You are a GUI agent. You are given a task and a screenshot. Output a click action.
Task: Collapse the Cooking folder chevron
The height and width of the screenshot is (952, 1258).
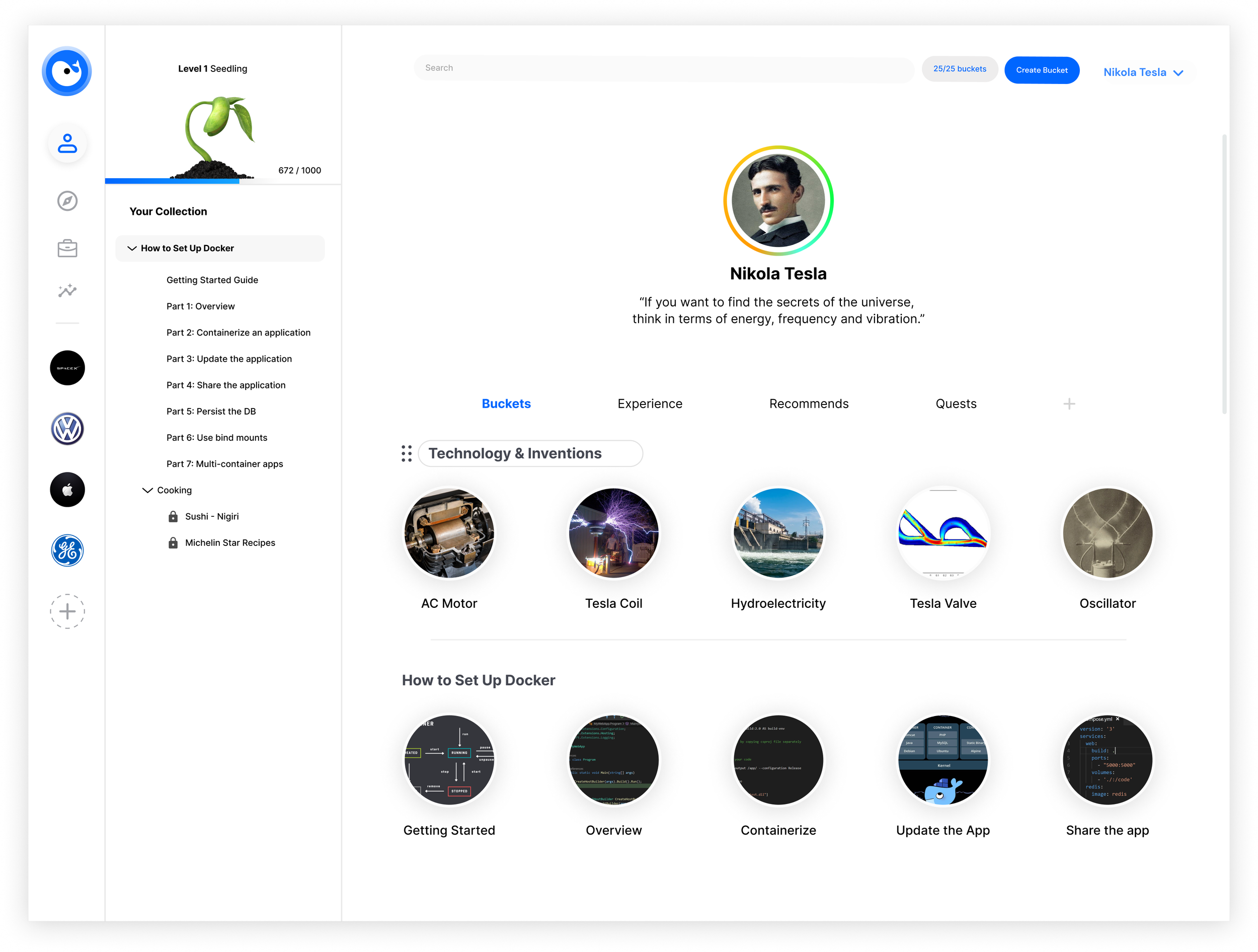point(147,490)
